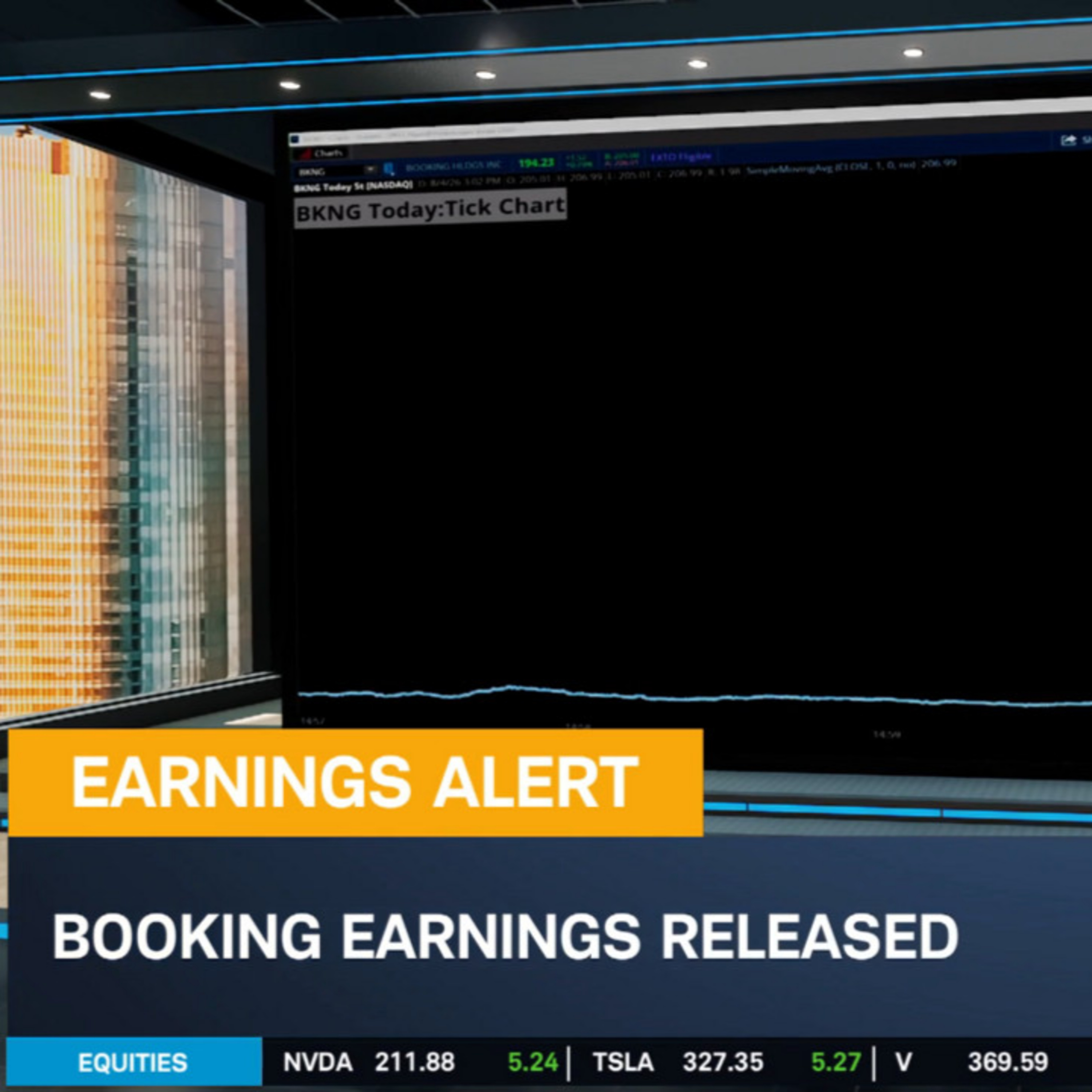This screenshot has width=1092, height=1092.
Task: Click the TSLA price 327.35
Action: (x=723, y=1063)
